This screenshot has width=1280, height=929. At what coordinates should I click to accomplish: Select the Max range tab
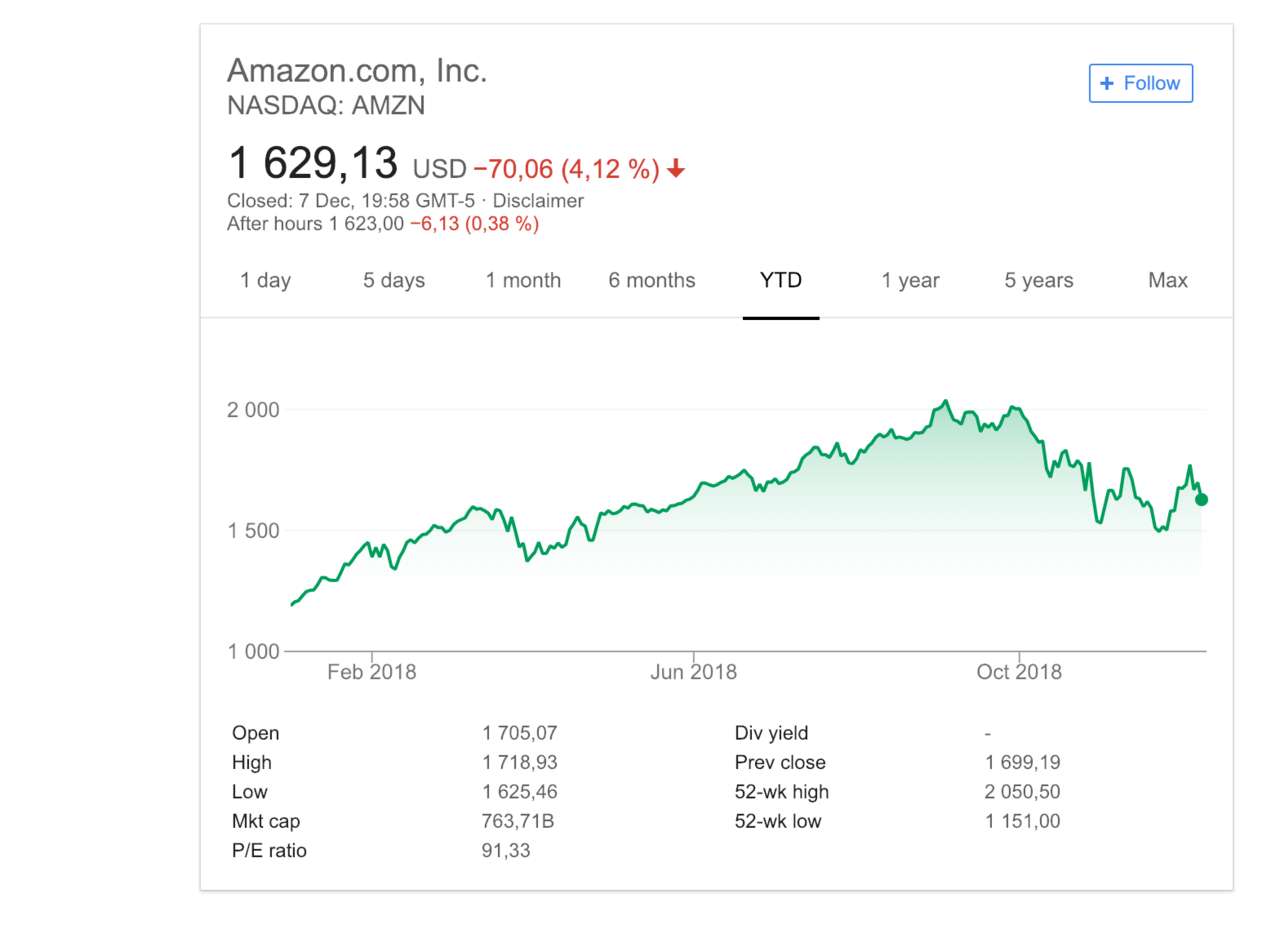coord(1168,281)
